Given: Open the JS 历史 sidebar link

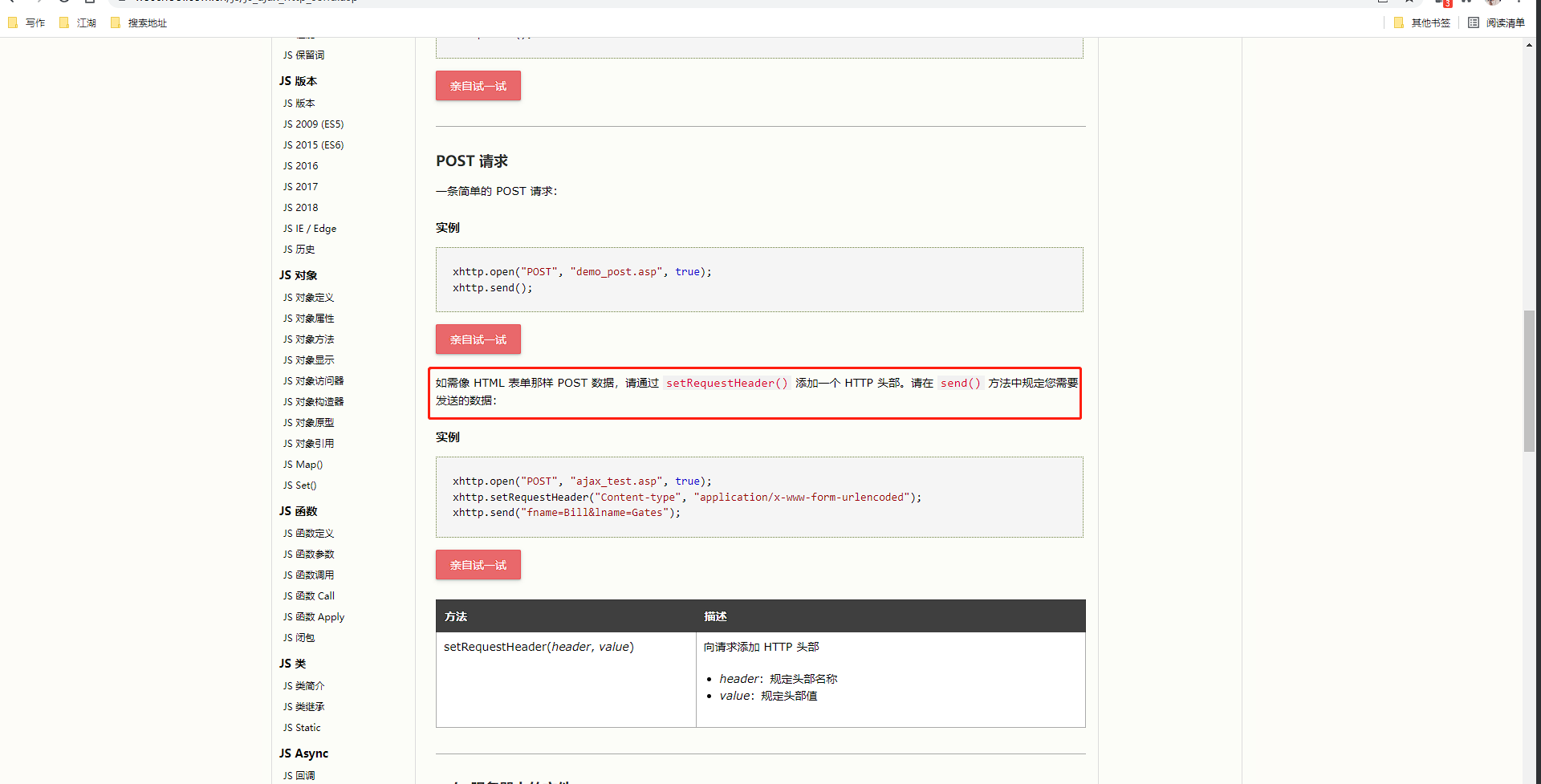Looking at the screenshot, I should (x=299, y=250).
